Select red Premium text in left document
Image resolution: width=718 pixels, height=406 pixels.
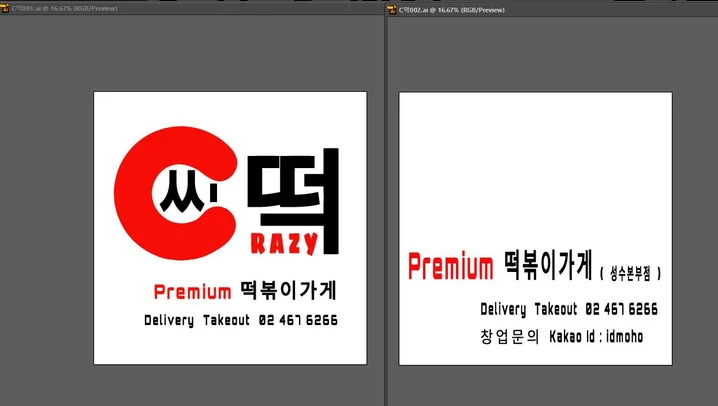point(192,292)
